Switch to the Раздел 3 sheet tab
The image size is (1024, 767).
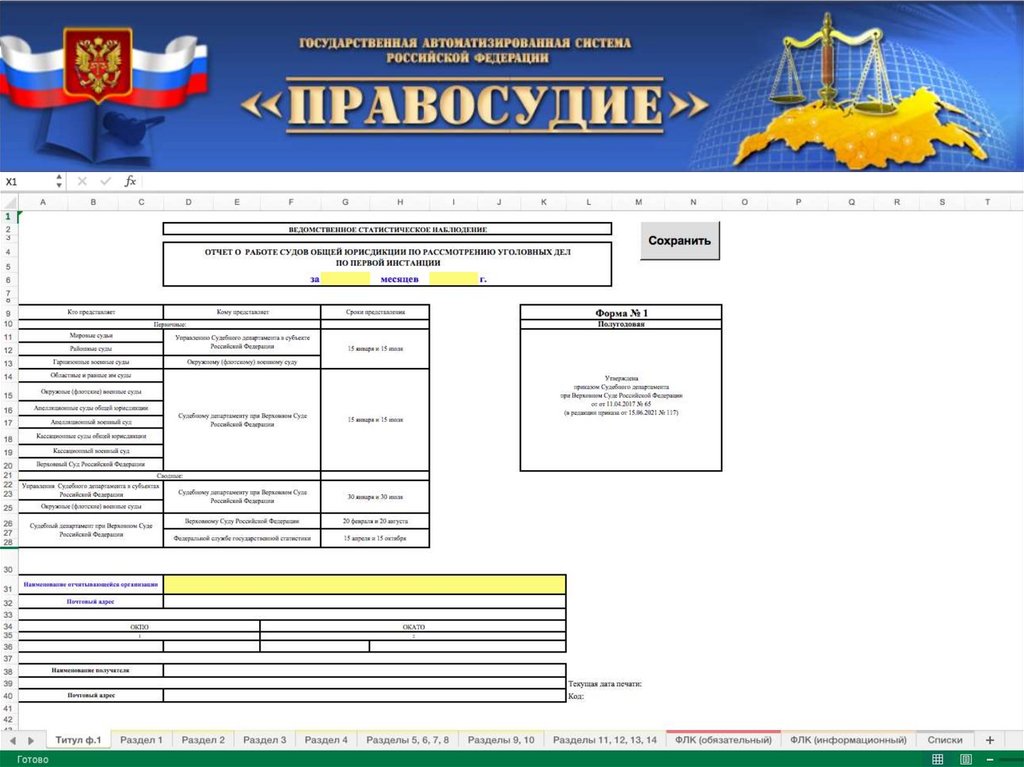pos(264,740)
